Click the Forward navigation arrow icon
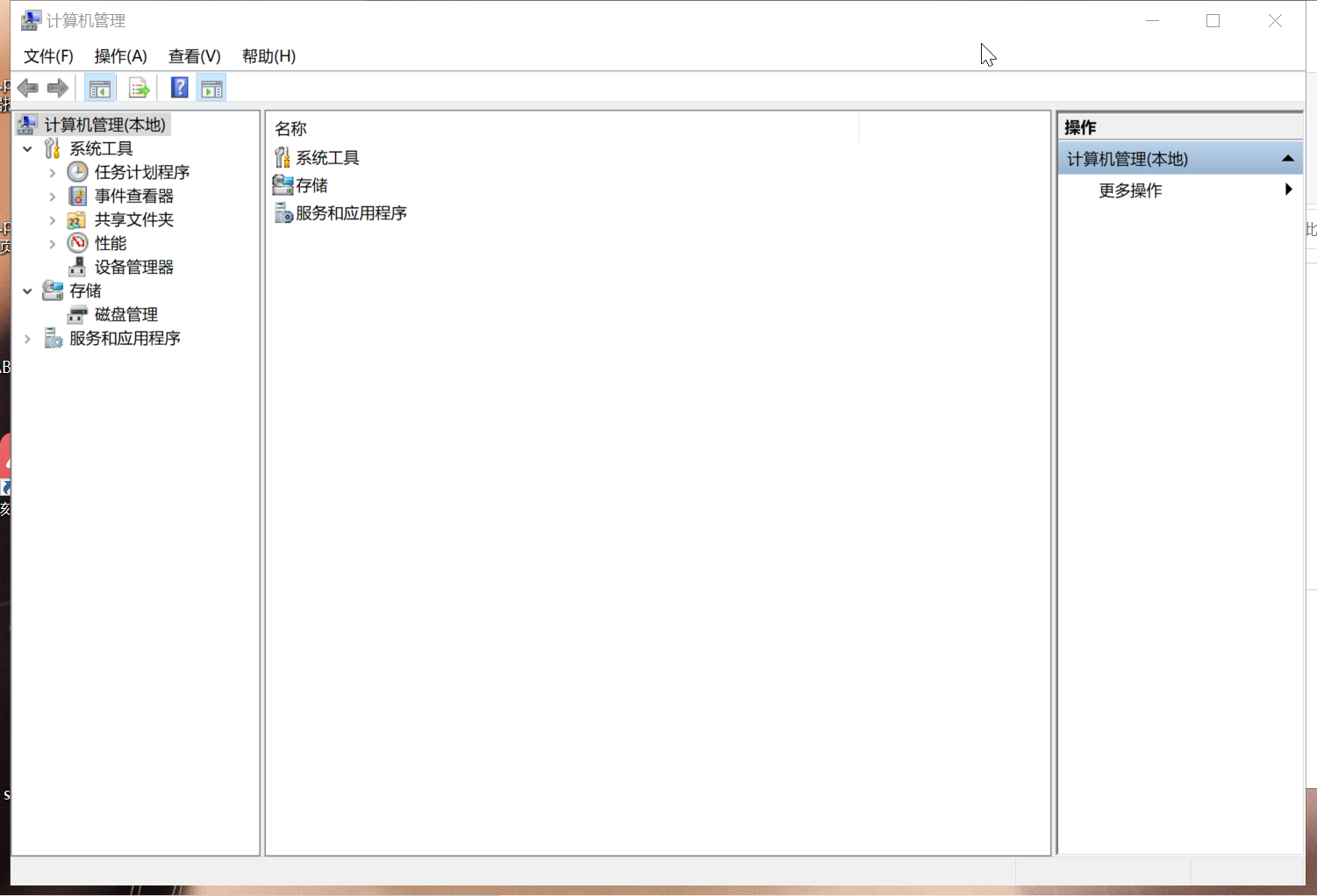The image size is (1317, 896). pos(57,87)
